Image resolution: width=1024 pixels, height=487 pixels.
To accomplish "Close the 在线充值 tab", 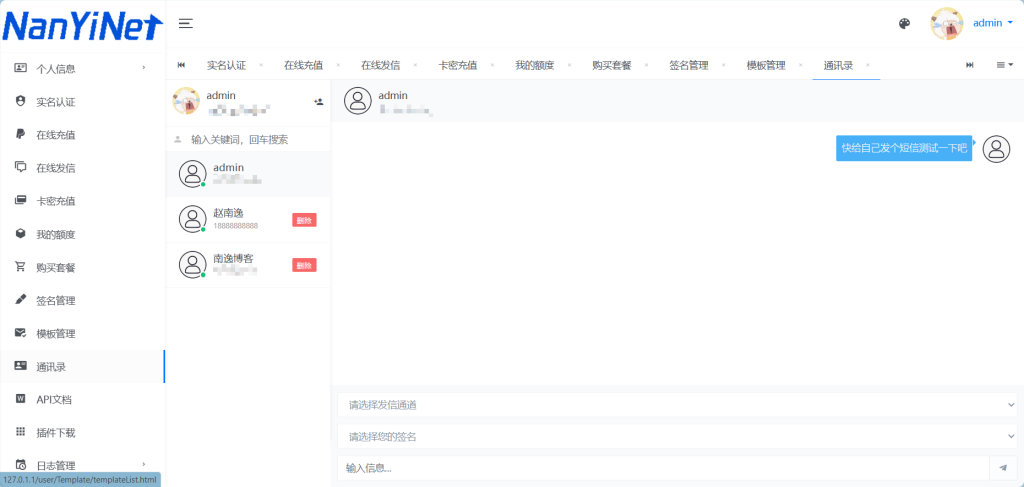I will click(338, 65).
